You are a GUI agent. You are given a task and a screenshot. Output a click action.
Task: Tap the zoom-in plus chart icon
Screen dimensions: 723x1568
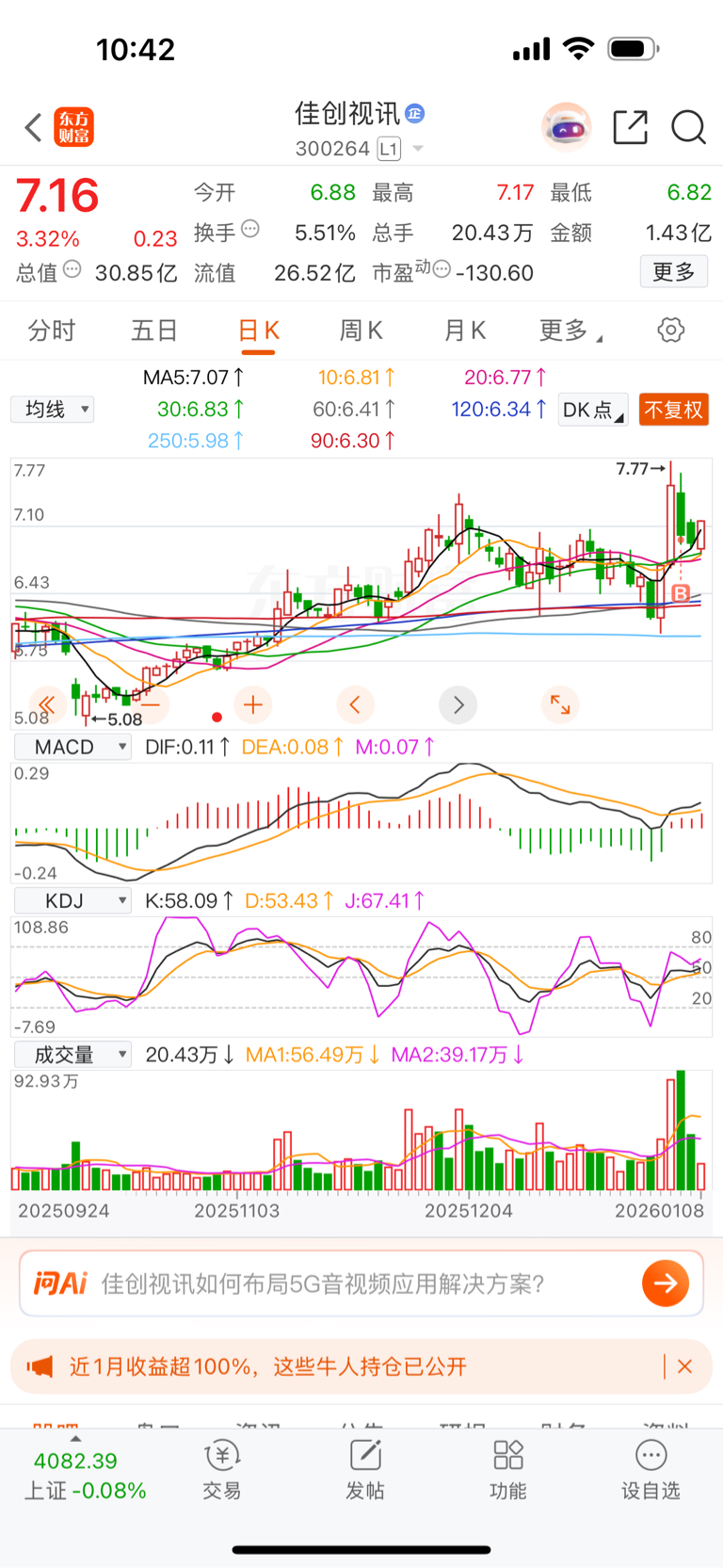pyautogui.click(x=252, y=704)
